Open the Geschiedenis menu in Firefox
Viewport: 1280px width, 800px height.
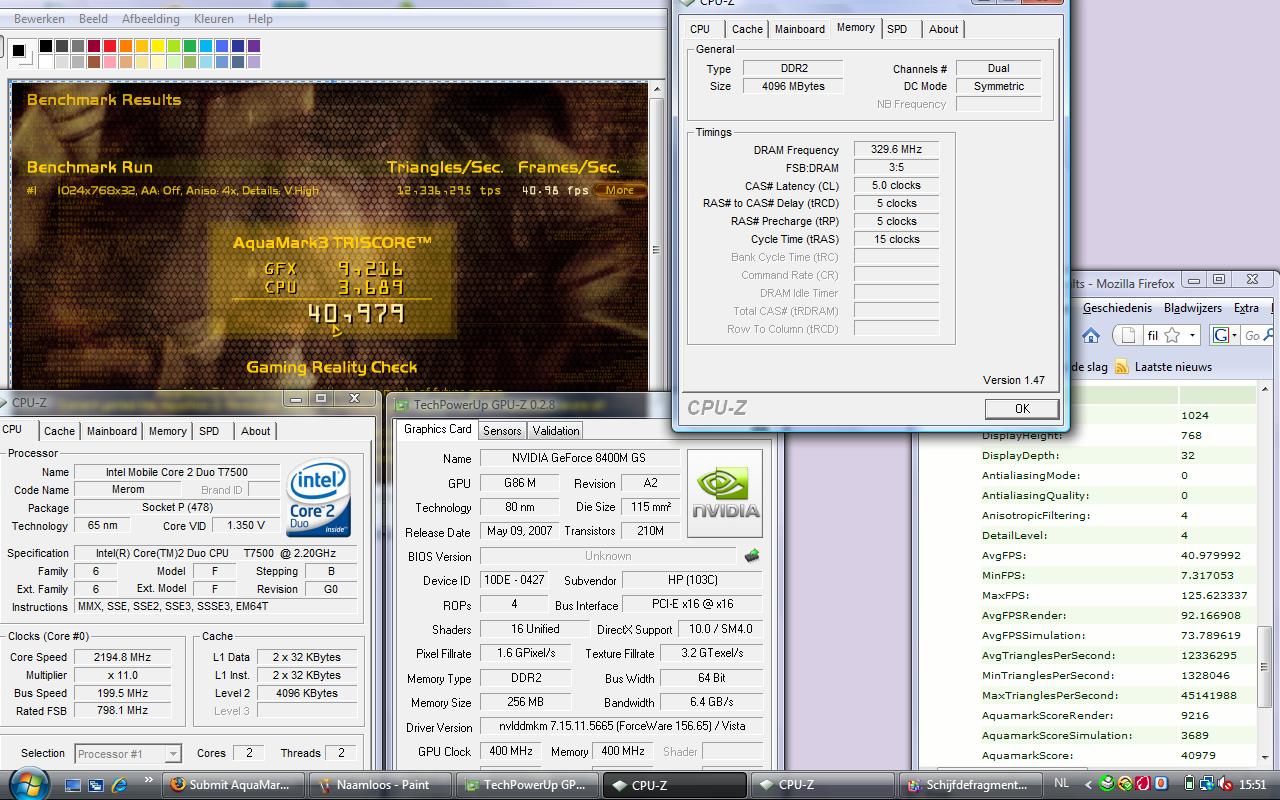1117,308
